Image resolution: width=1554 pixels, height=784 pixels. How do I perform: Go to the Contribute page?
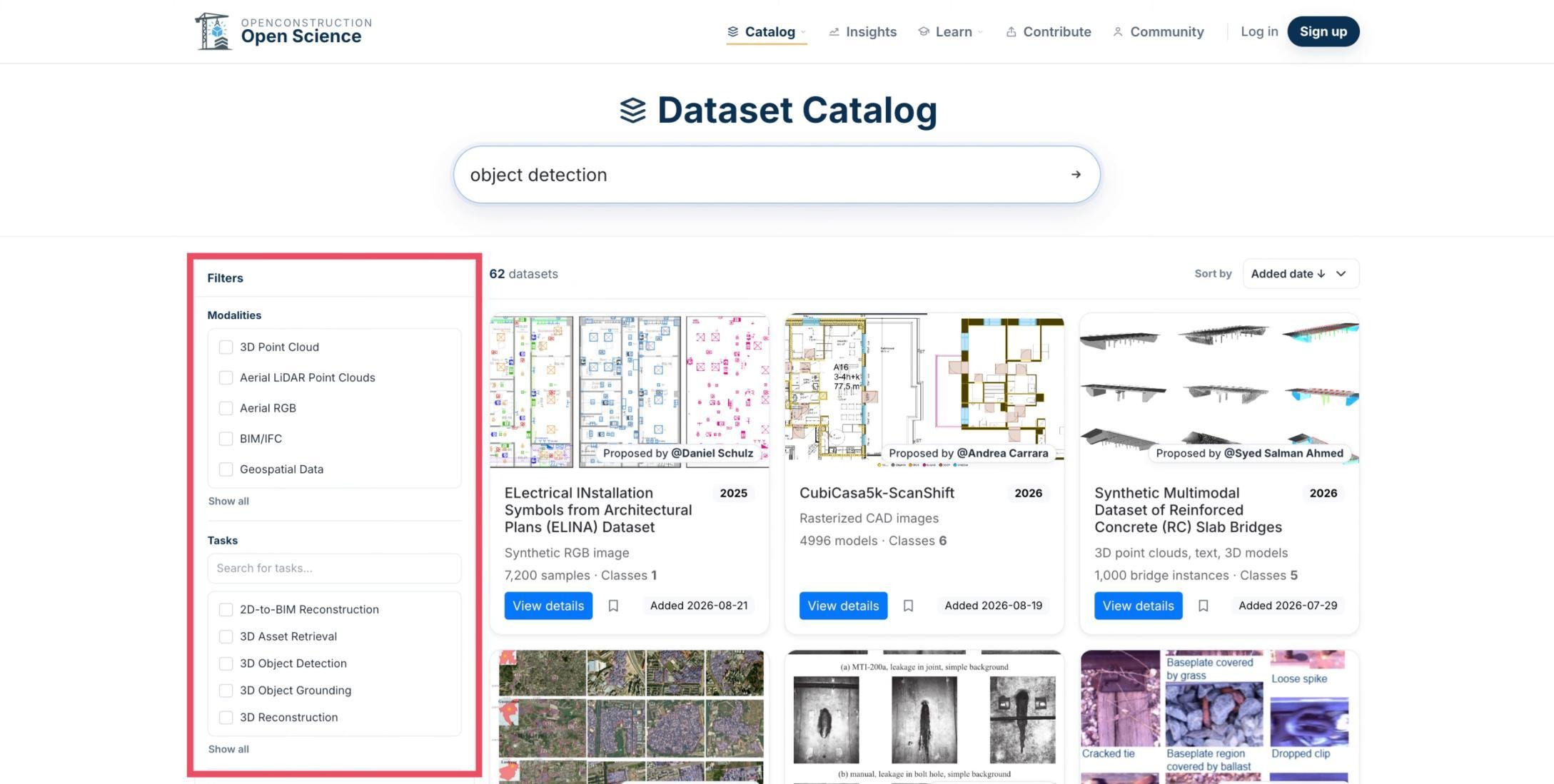pyautogui.click(x=1048, y=31)
